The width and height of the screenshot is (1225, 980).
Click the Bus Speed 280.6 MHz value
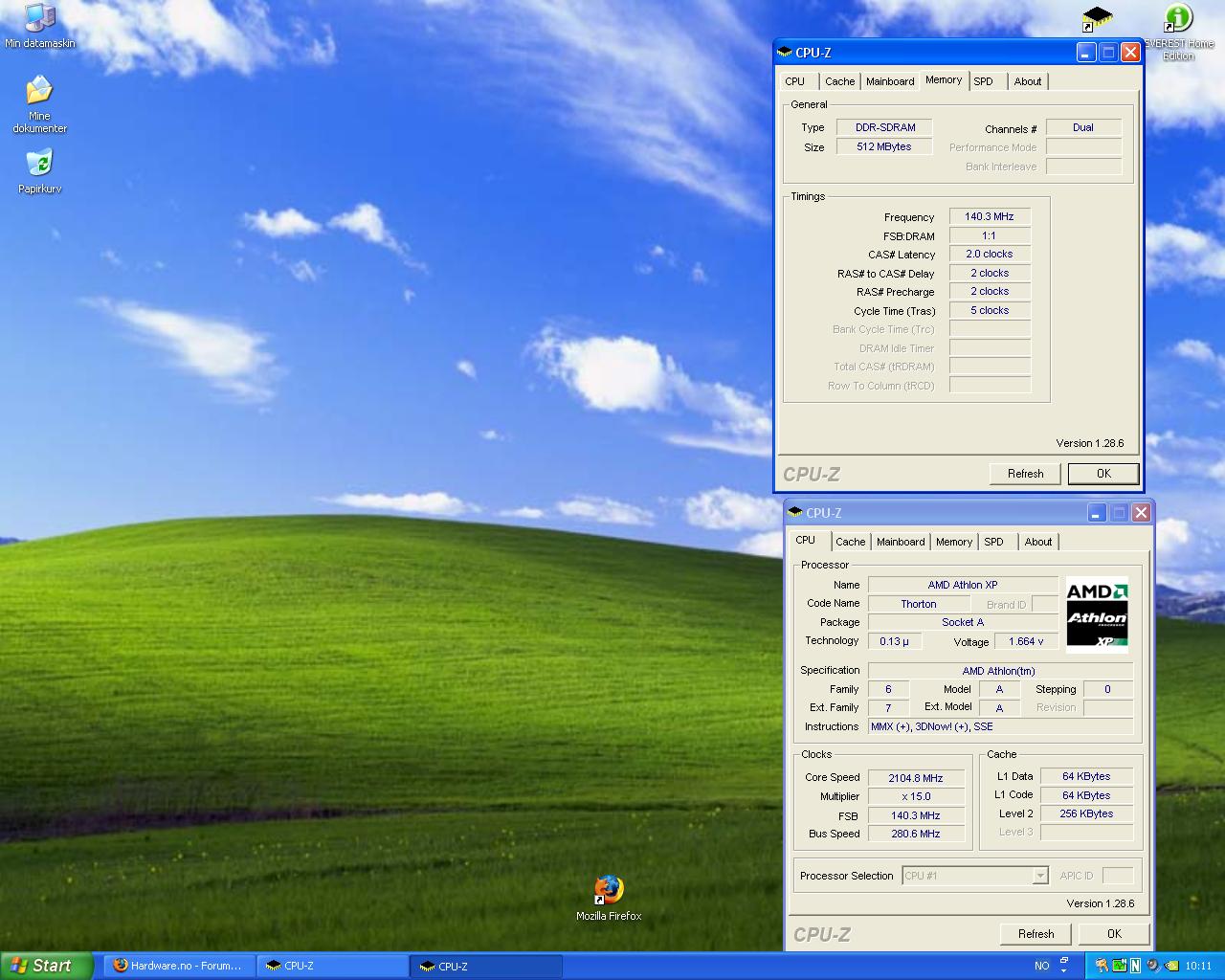coord(916,834)
